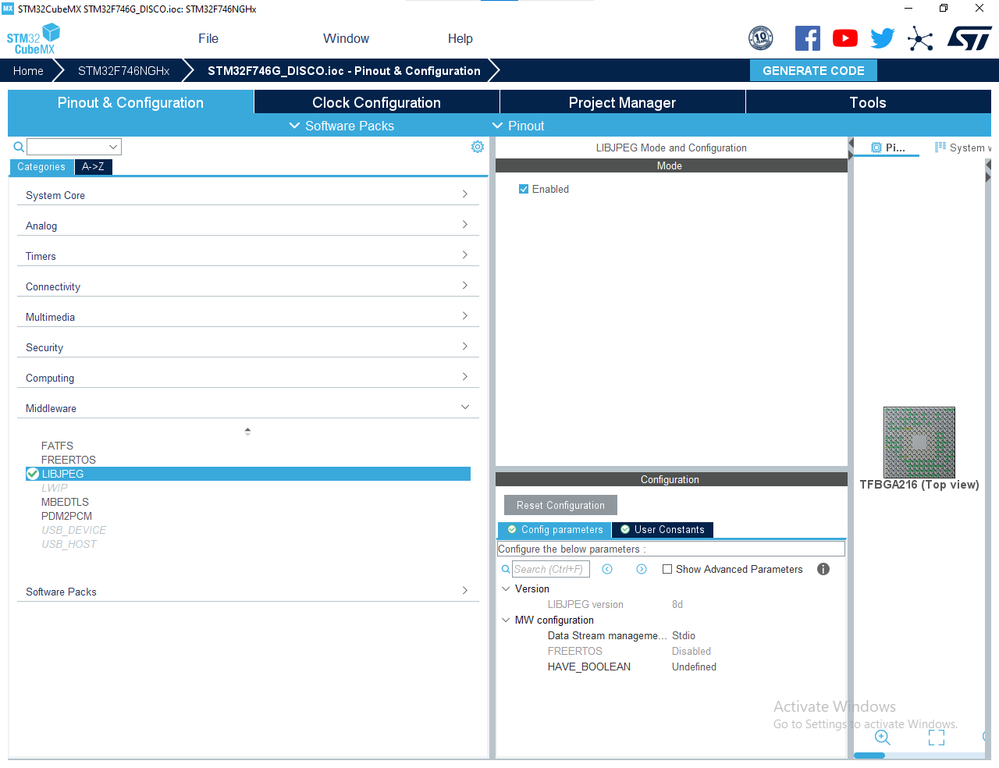
Task: Uncheck the LIBJPEG Enabled checkbox
Action: coord(524,189)
